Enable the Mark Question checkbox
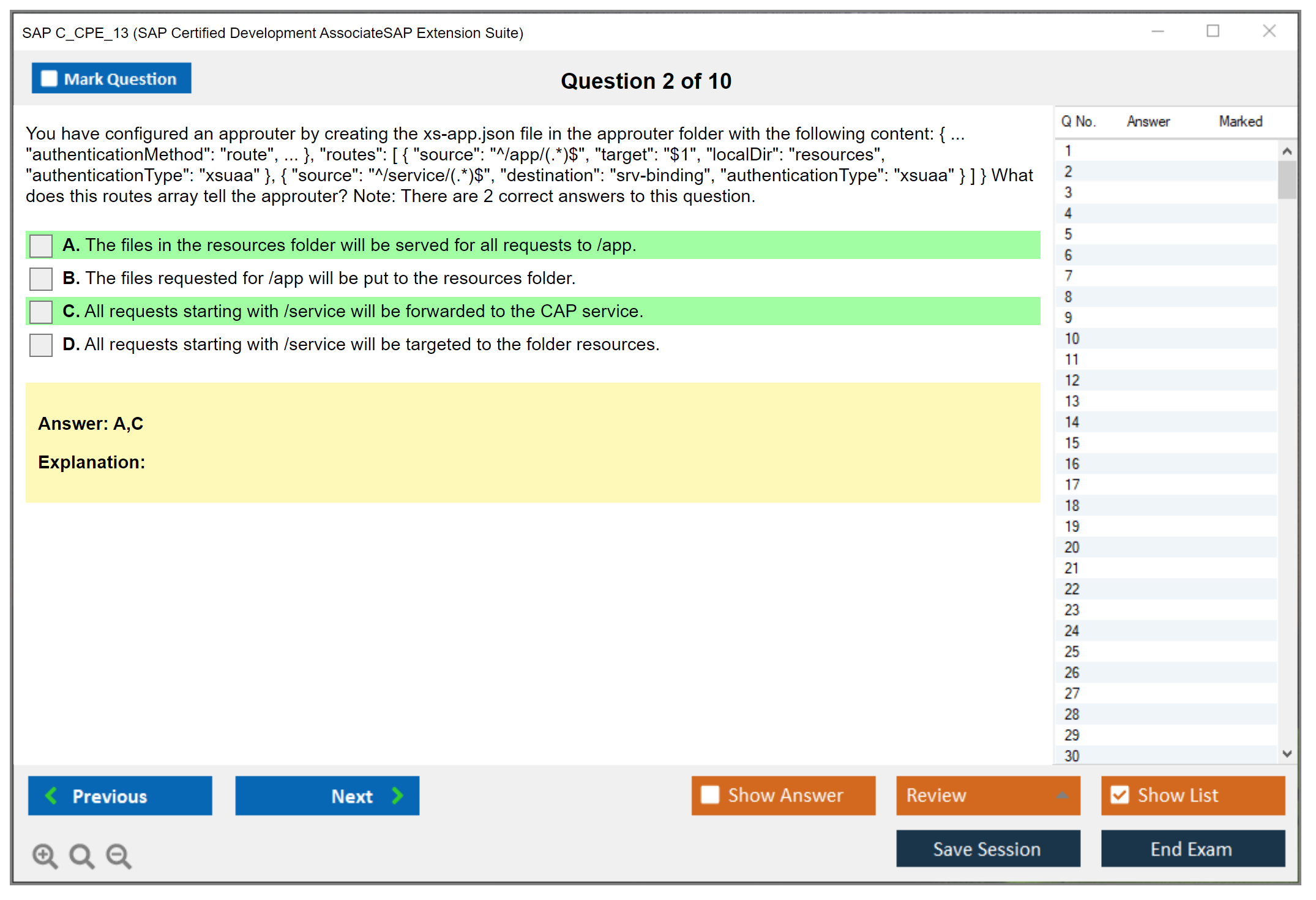 click(x=49, y=78)
